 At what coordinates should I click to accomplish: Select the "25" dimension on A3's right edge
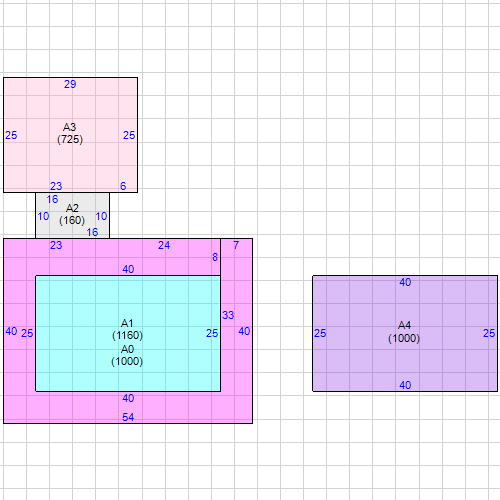click(129, 135)
